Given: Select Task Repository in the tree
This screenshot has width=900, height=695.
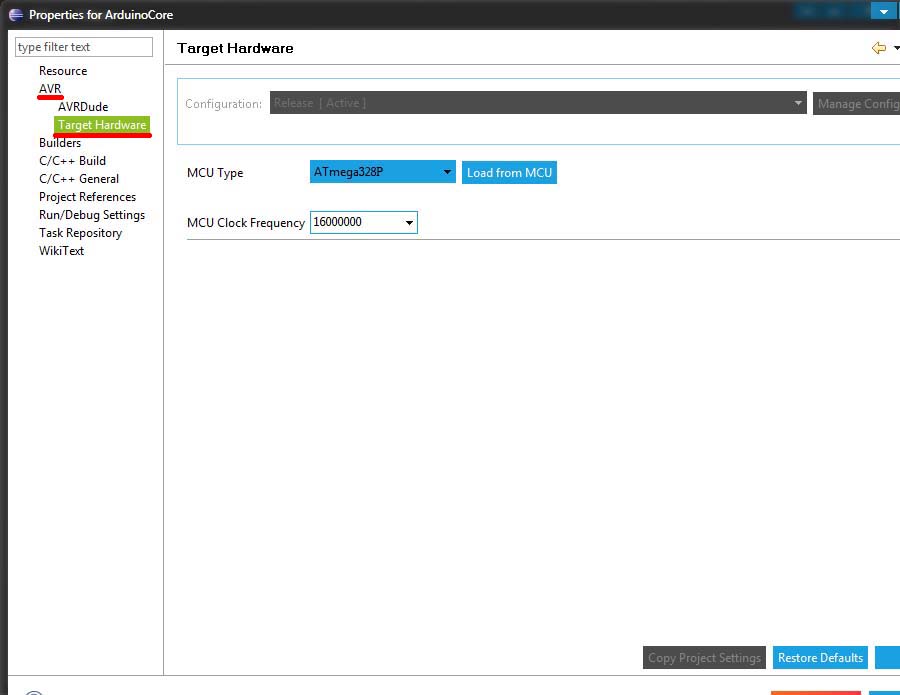Looking at the screenshot, I should 80,232.
